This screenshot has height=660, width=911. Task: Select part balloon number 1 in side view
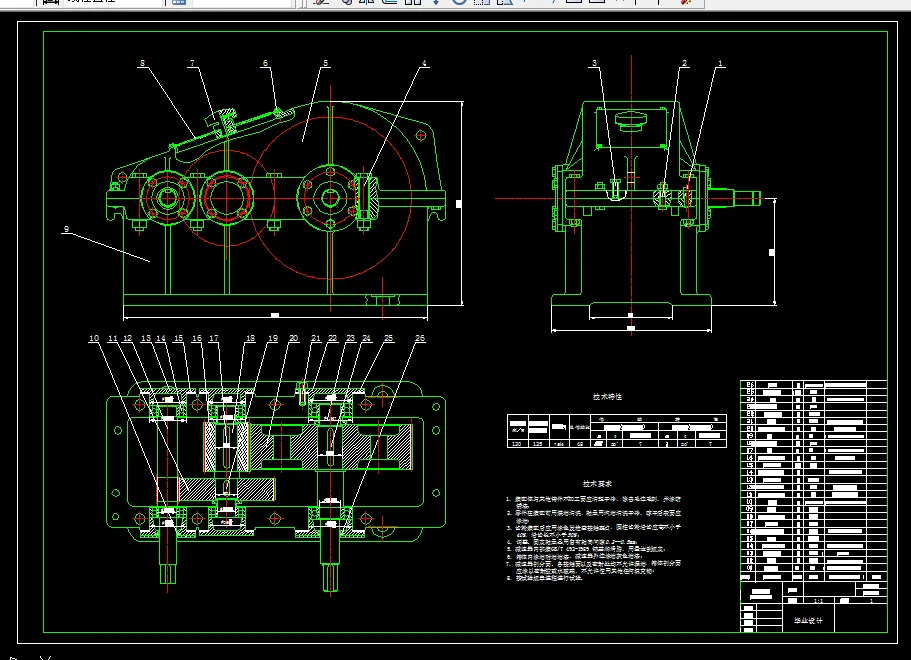720,63
